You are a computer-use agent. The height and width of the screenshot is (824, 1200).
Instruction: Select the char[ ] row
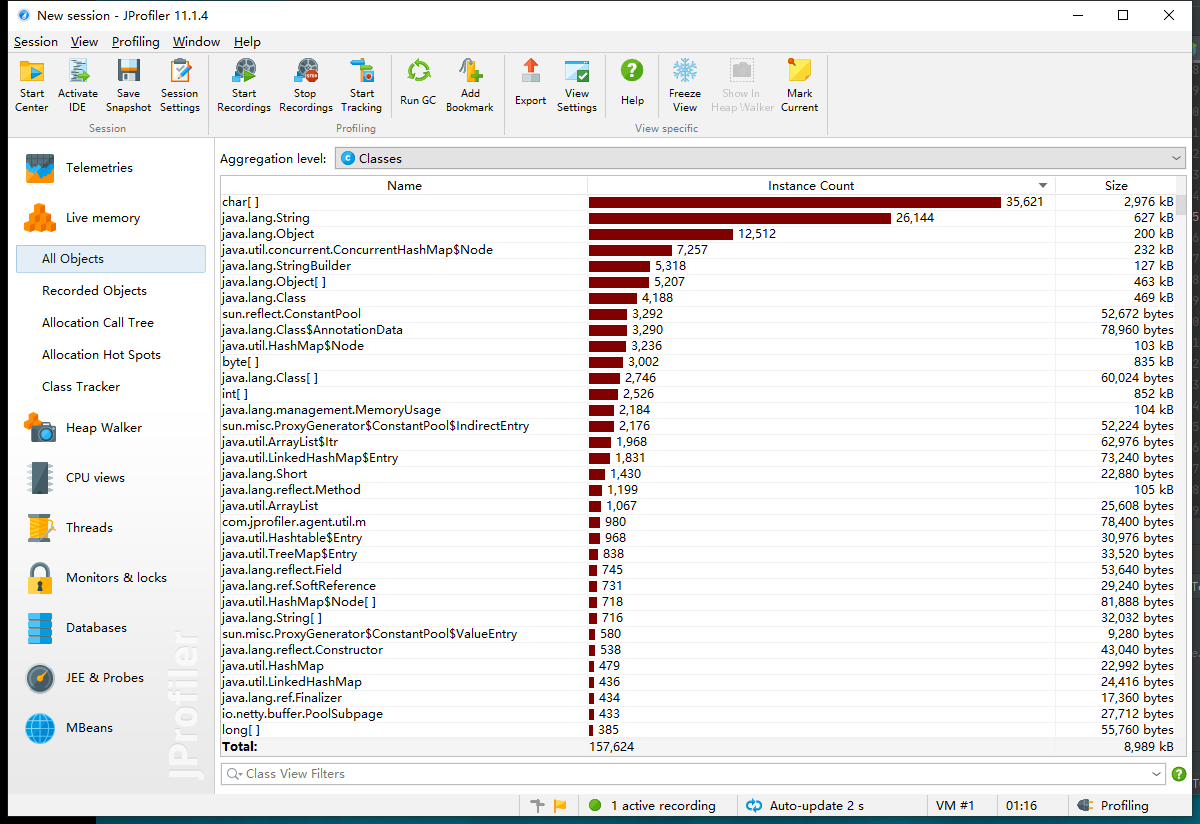pos(698,202)
